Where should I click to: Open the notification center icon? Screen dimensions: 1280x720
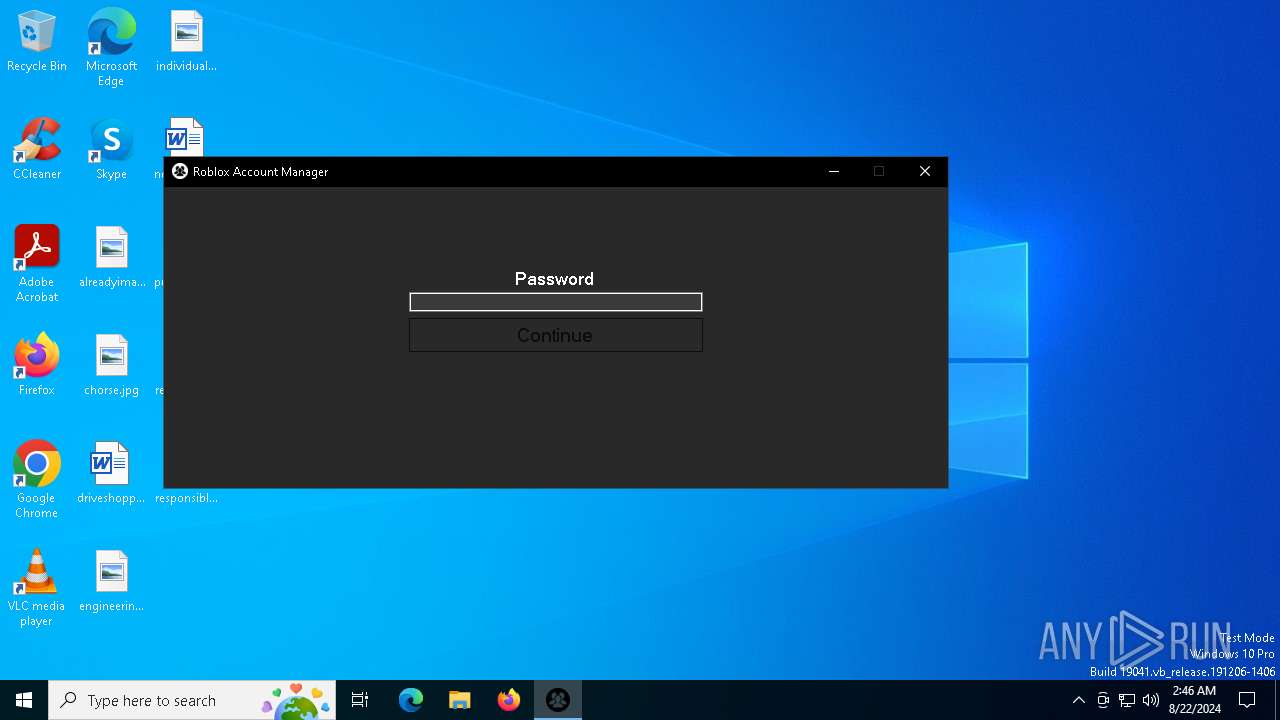pyautogui.click(x=1247, y=700)
